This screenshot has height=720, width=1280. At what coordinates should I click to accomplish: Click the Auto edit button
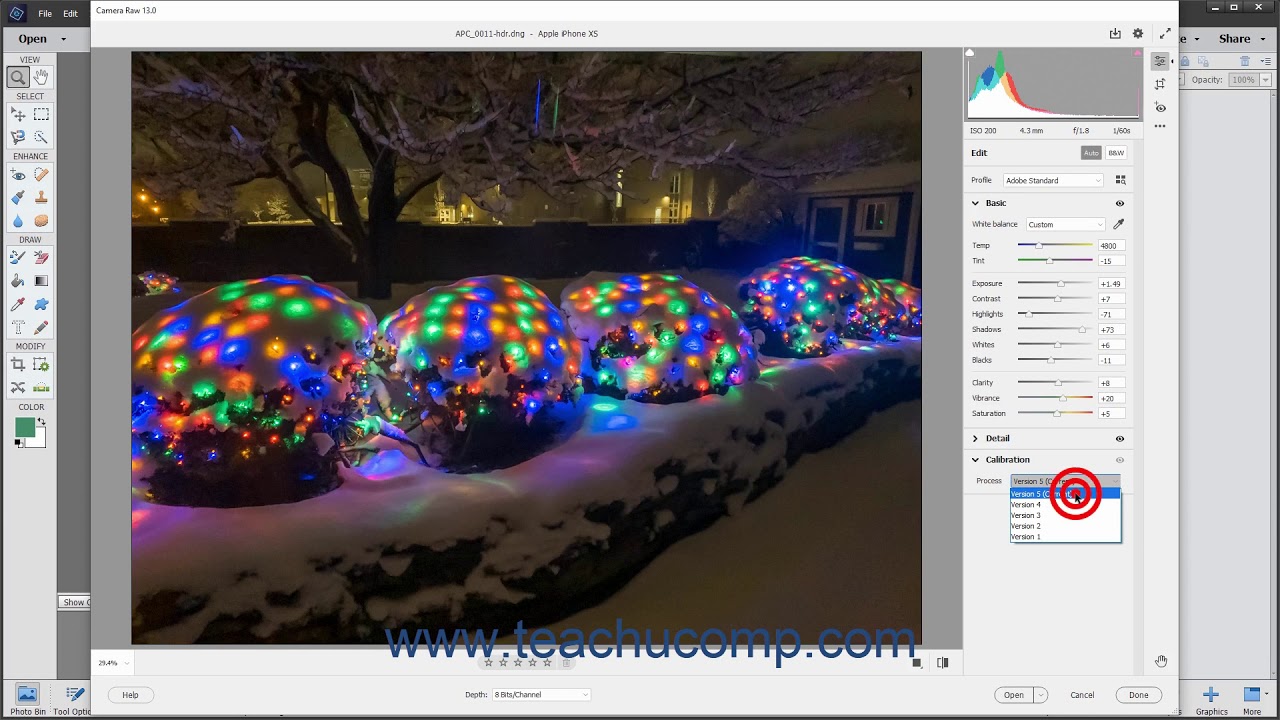(1091, 153)
